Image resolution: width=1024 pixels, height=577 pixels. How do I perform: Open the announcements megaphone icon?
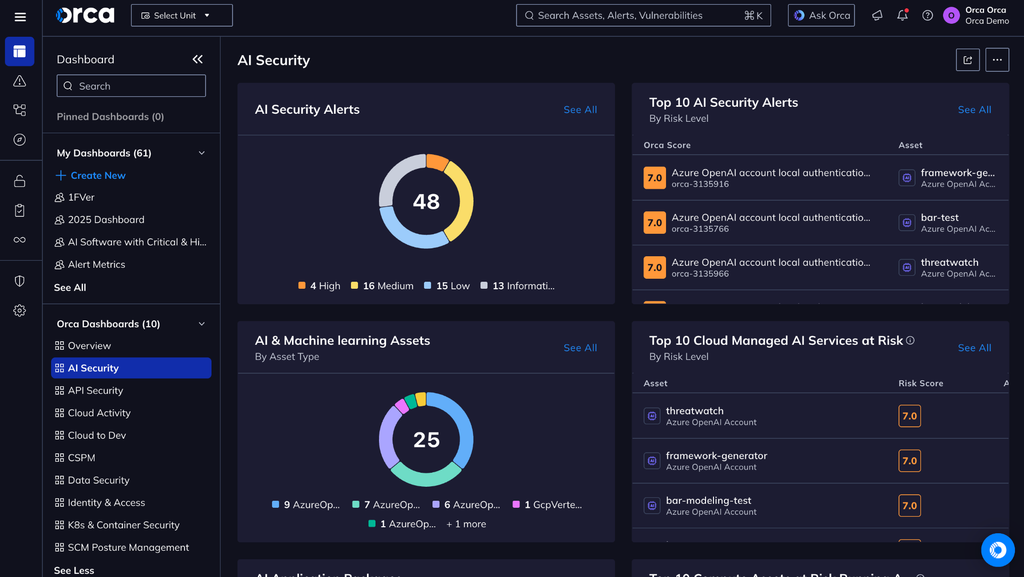tap(877, 15)
